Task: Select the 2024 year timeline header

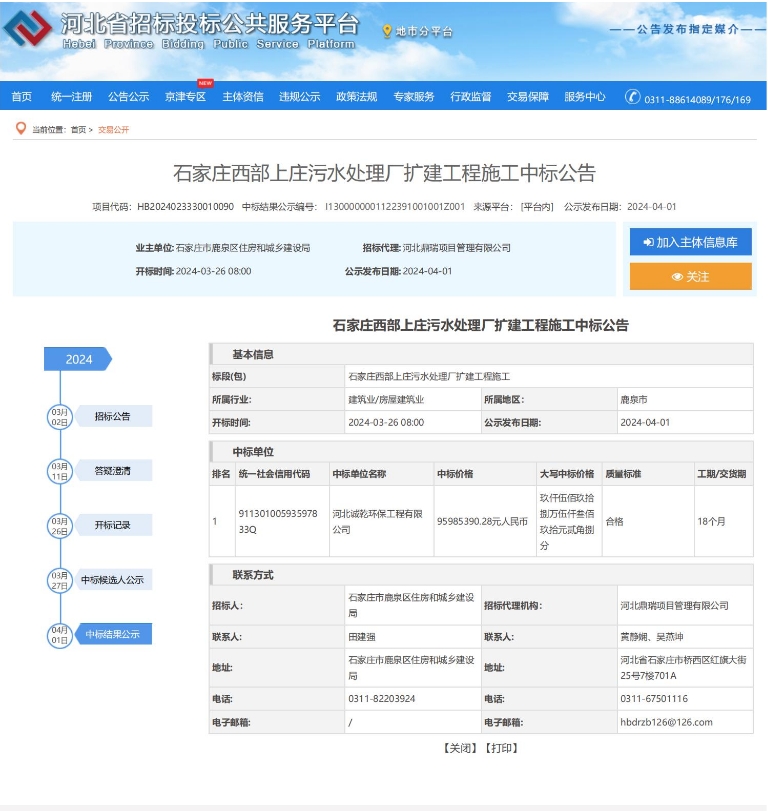Action: coord(78,359)
